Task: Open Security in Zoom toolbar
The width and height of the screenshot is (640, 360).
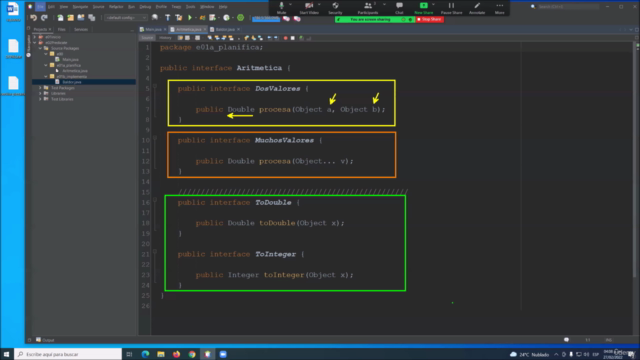Action: pyautogui.click(x=335, y=8)
